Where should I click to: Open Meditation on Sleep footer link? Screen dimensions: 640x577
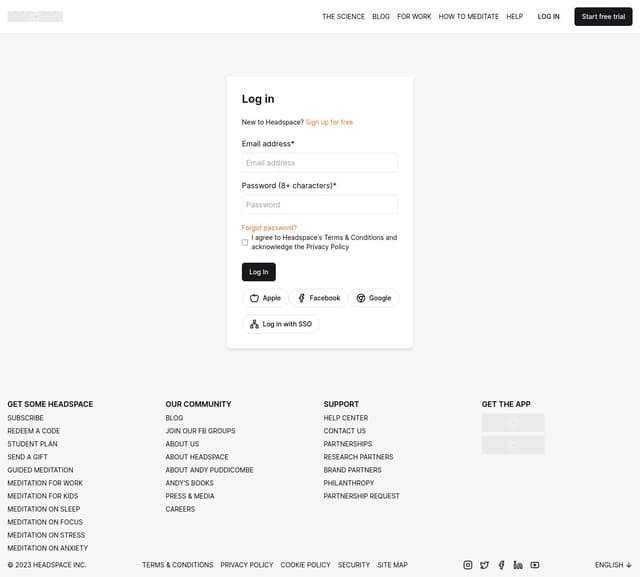44,509
